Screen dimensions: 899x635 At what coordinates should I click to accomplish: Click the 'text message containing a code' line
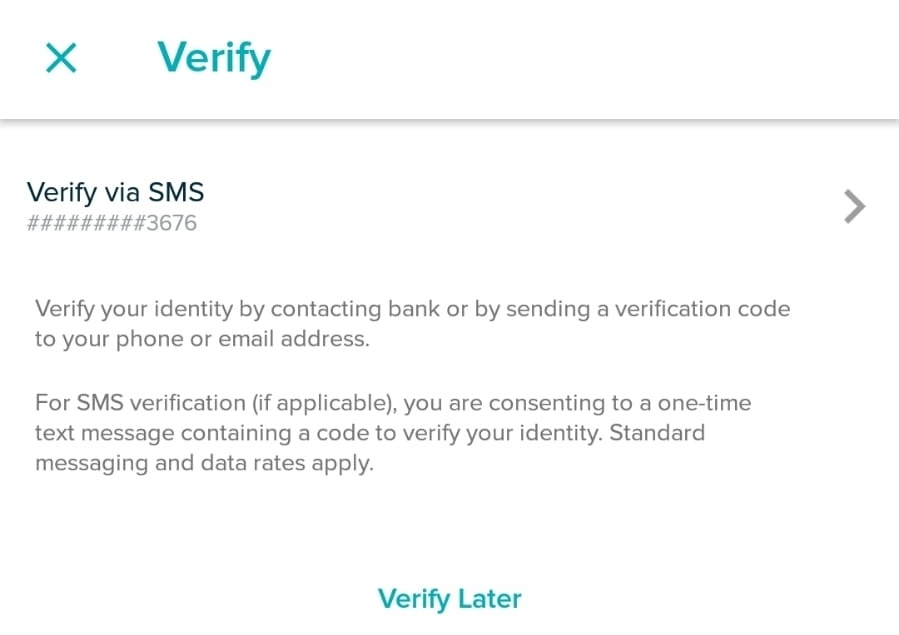tap(370, 434)
